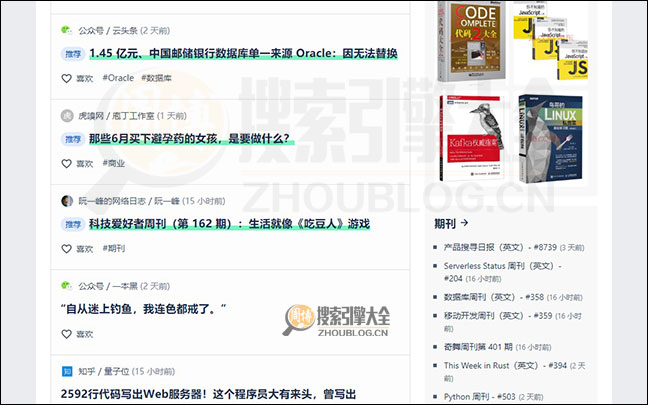Select the #数据库 tag
Screen dimensions: 648x405
(156, 78)
